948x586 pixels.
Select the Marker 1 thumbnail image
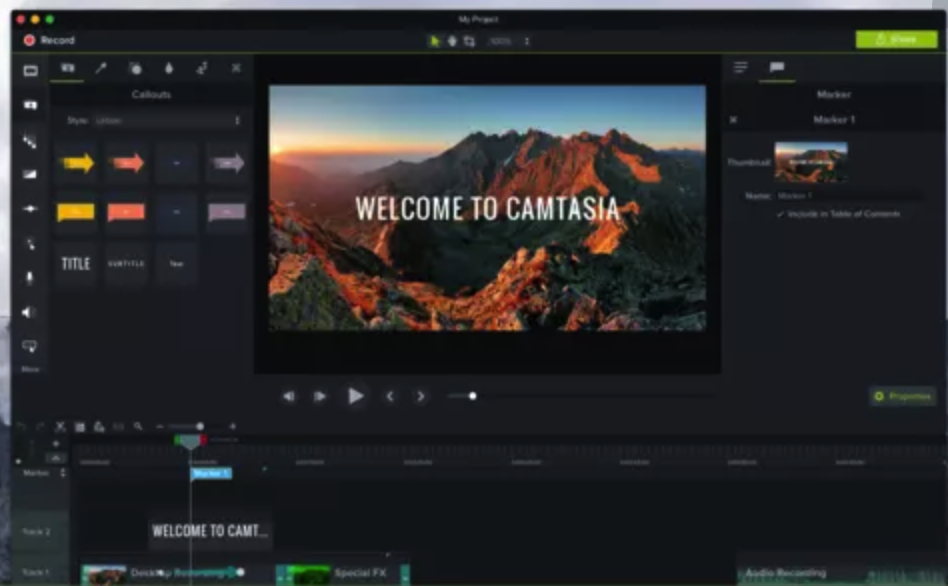tap(811, 162)
